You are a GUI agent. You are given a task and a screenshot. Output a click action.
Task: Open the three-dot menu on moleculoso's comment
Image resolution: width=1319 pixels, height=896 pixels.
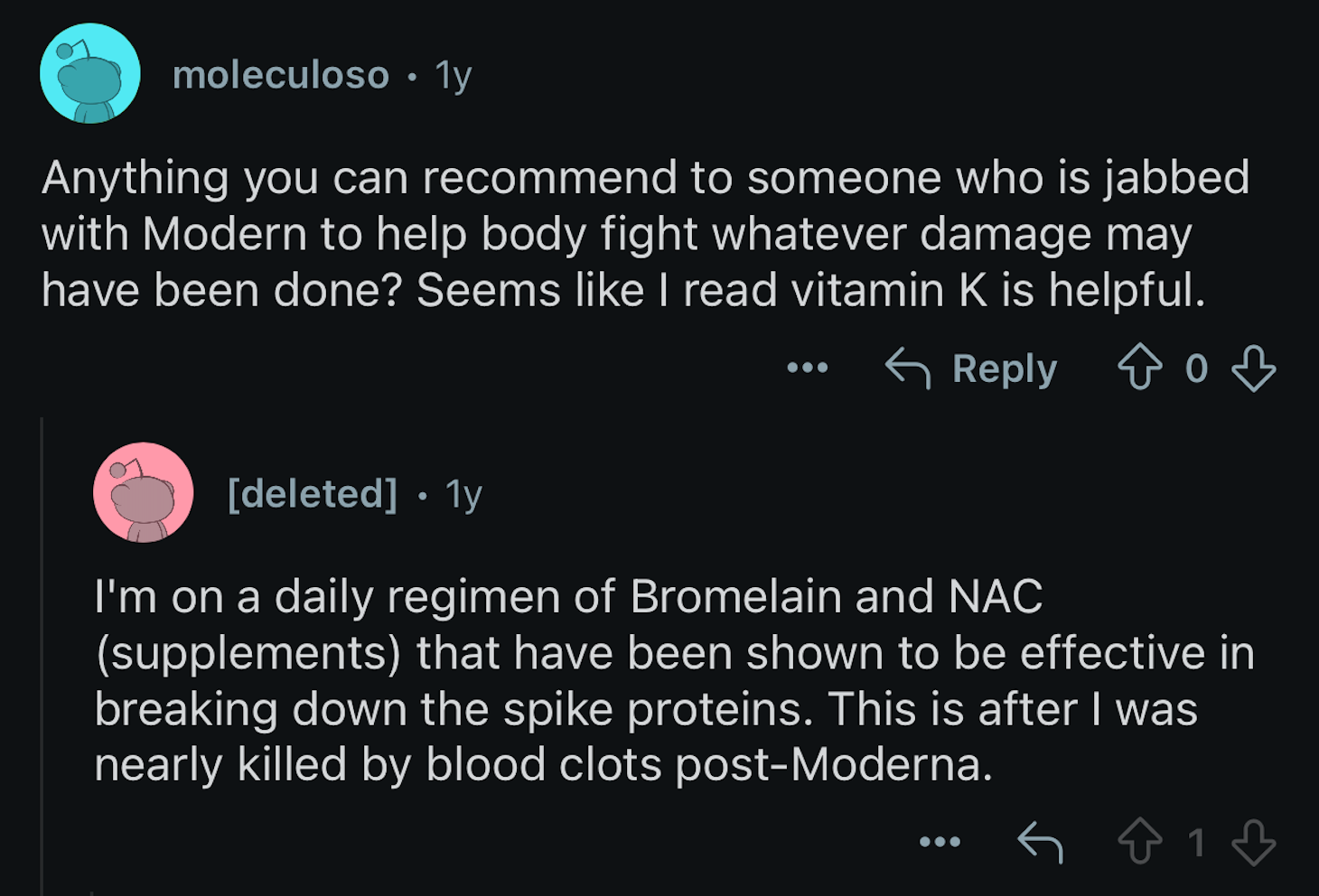point(807,368)
